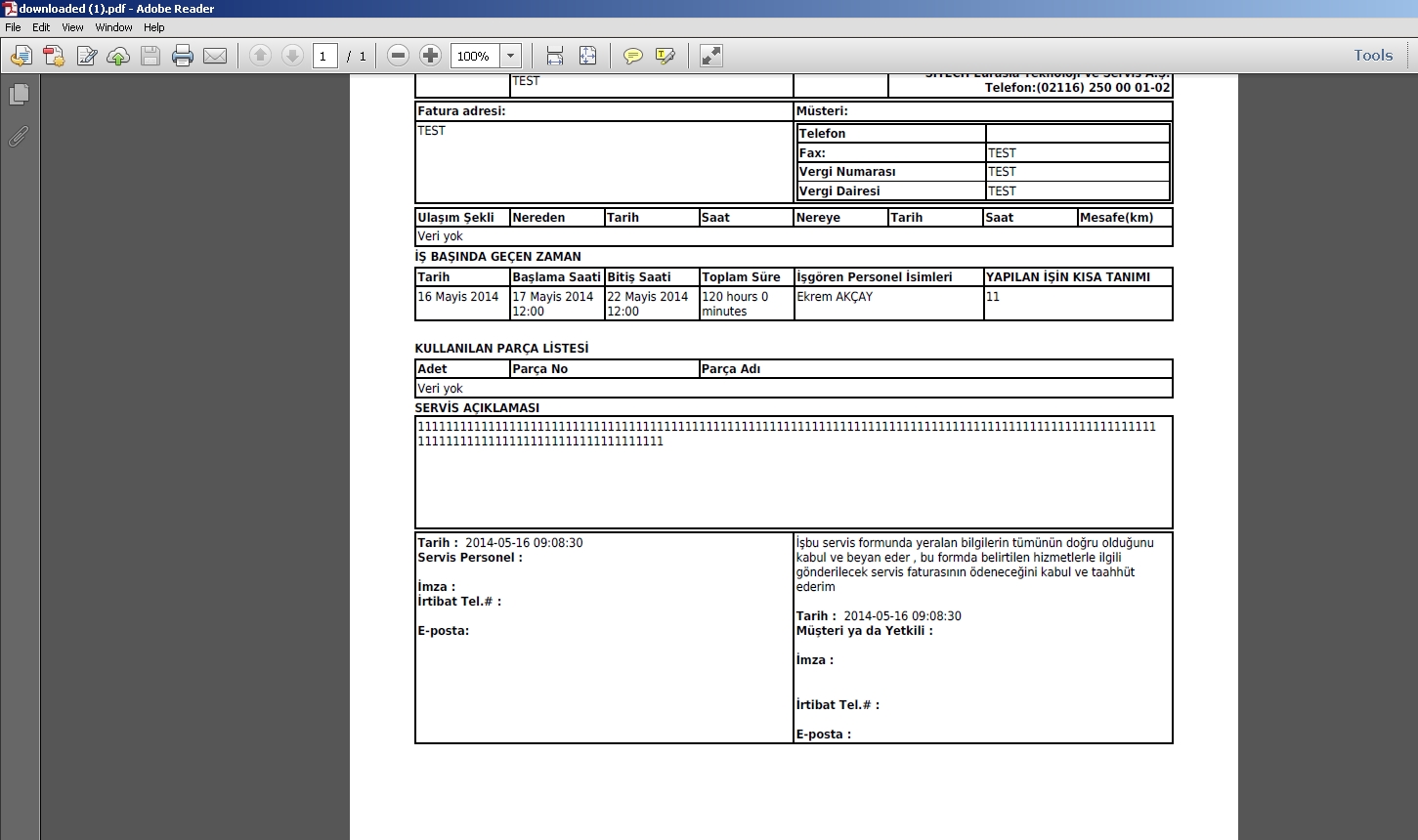Open the View menu
This screenshot has height=840, width=1418.
point(72,27)
